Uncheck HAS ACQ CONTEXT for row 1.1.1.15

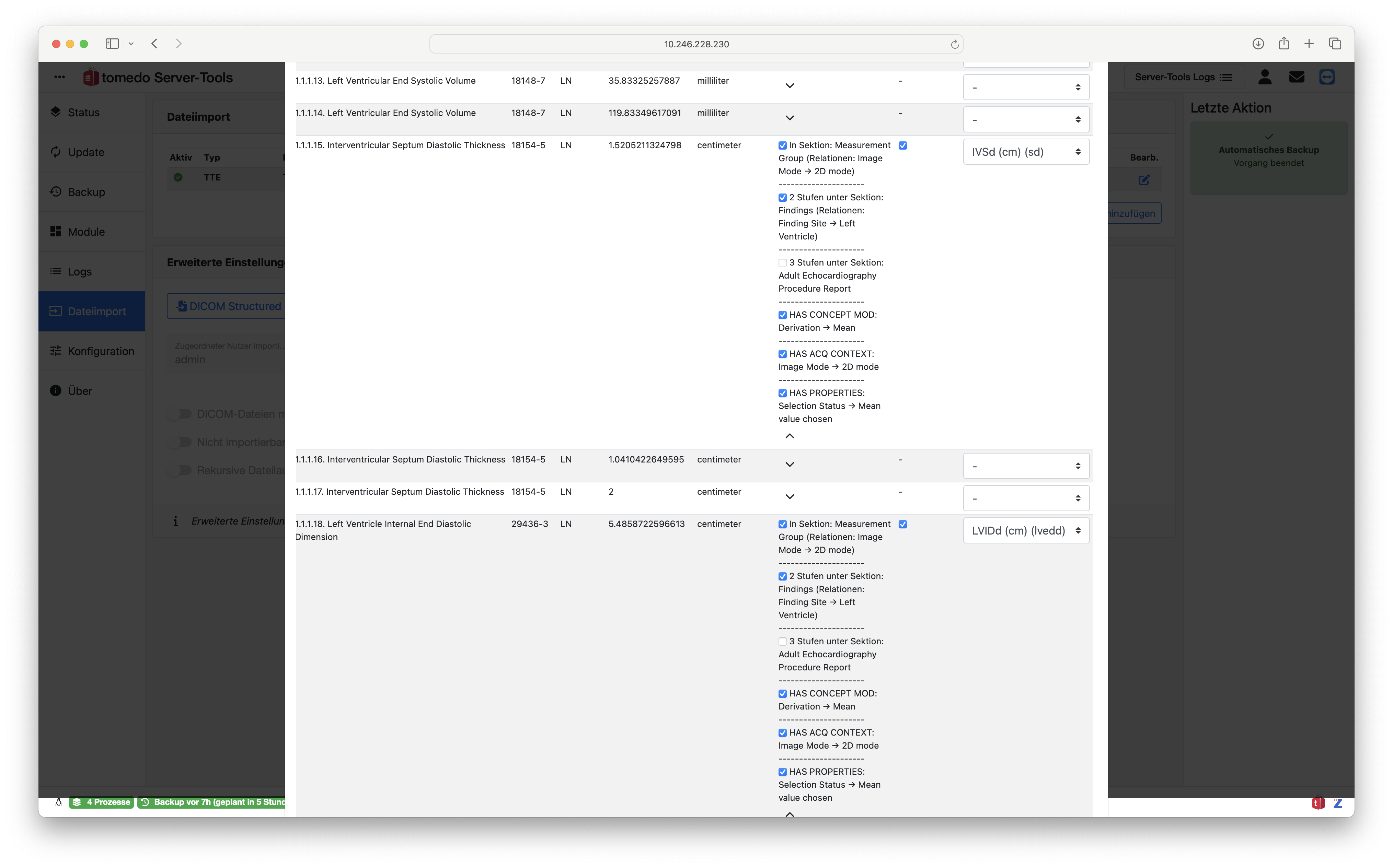point(782,354)
